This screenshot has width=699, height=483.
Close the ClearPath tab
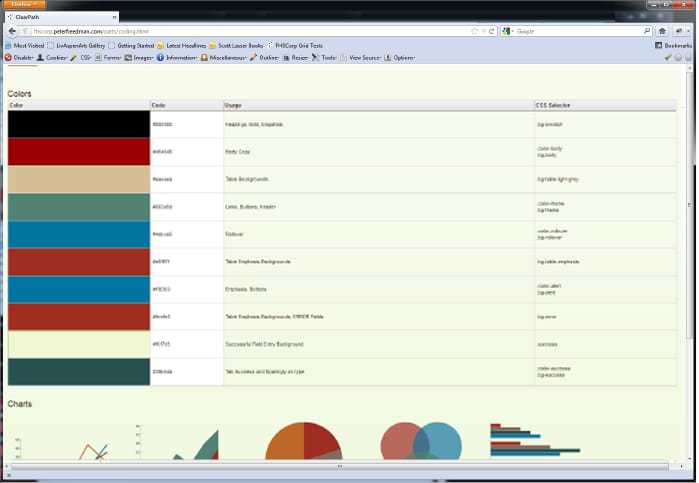[114, 17]
